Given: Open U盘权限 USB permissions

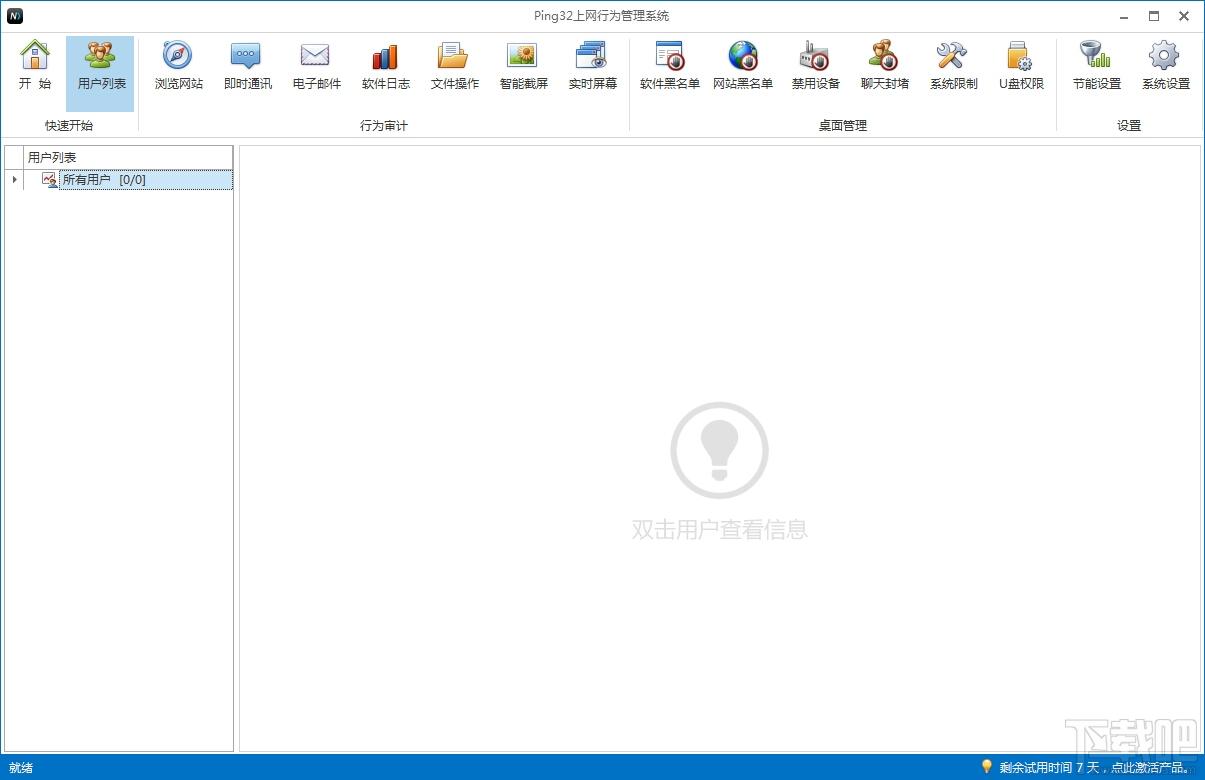Looking at the screenshot, I should pos(1021,66).
